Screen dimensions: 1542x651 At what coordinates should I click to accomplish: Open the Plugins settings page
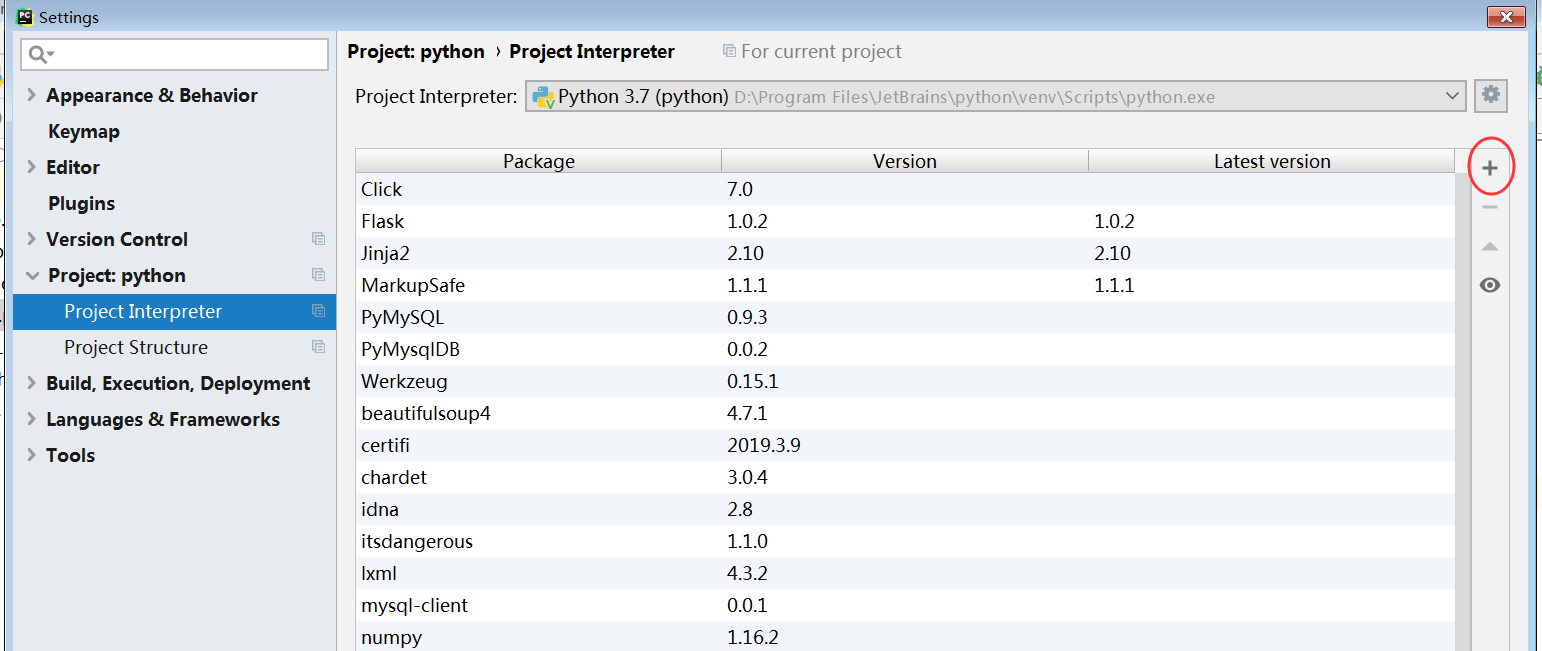coord(80,203)
